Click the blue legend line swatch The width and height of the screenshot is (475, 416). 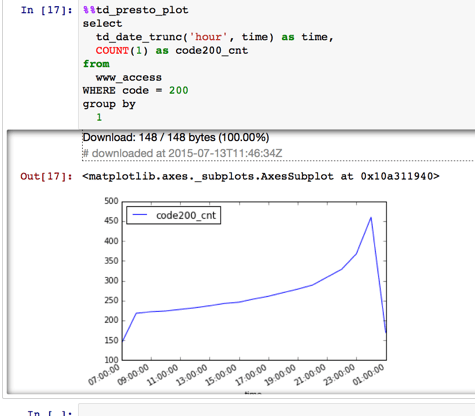[140, 215]
